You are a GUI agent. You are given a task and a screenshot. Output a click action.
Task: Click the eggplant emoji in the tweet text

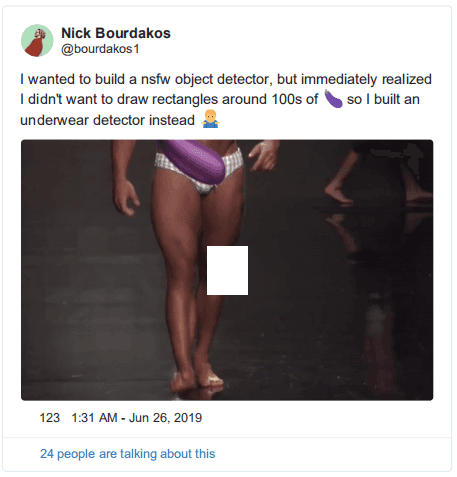click(x=333, y=99)
